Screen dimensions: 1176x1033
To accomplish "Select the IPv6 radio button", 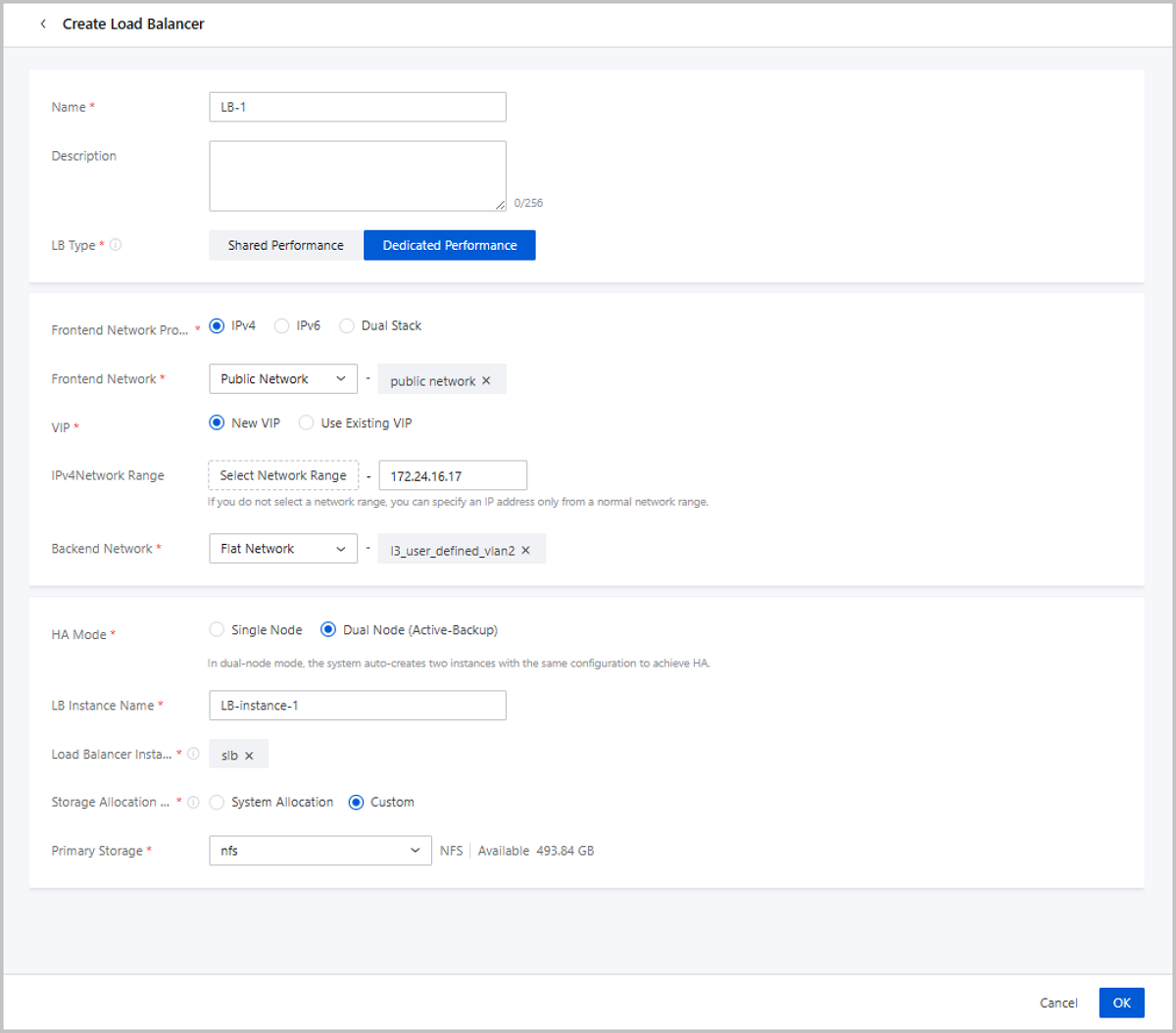I will click(282, 326).
